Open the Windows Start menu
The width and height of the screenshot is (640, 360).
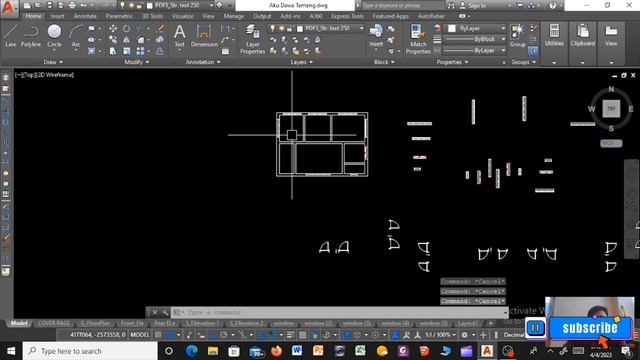coord(11,351)
